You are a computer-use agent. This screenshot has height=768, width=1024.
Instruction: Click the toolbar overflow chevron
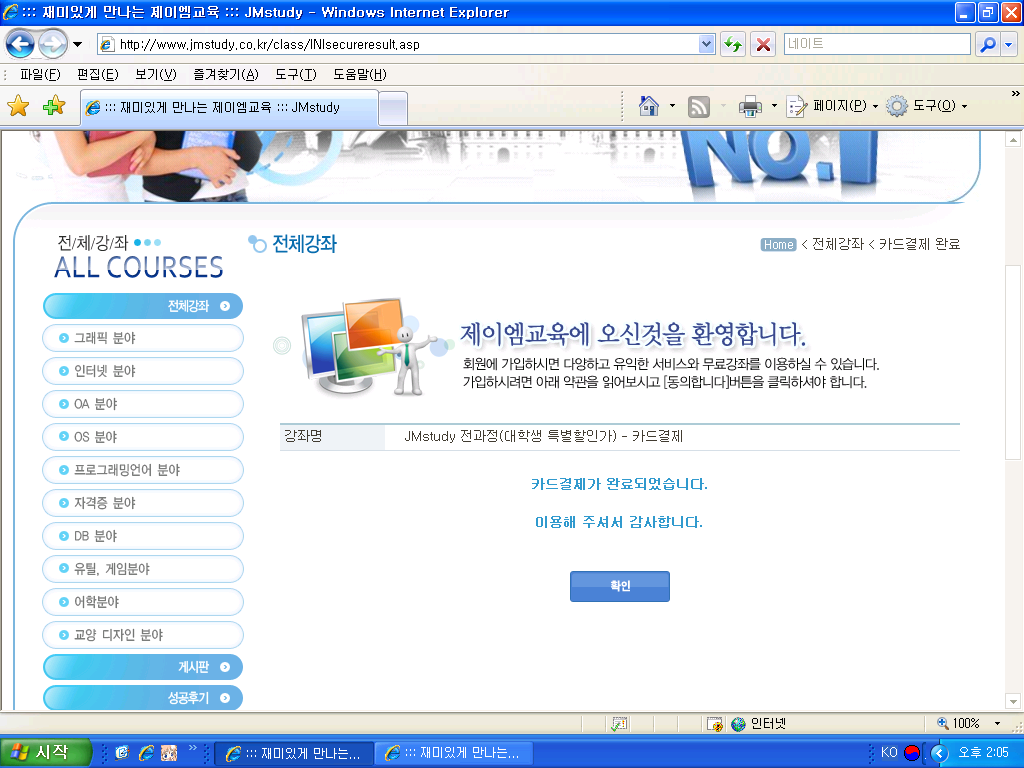[1015, 94]
